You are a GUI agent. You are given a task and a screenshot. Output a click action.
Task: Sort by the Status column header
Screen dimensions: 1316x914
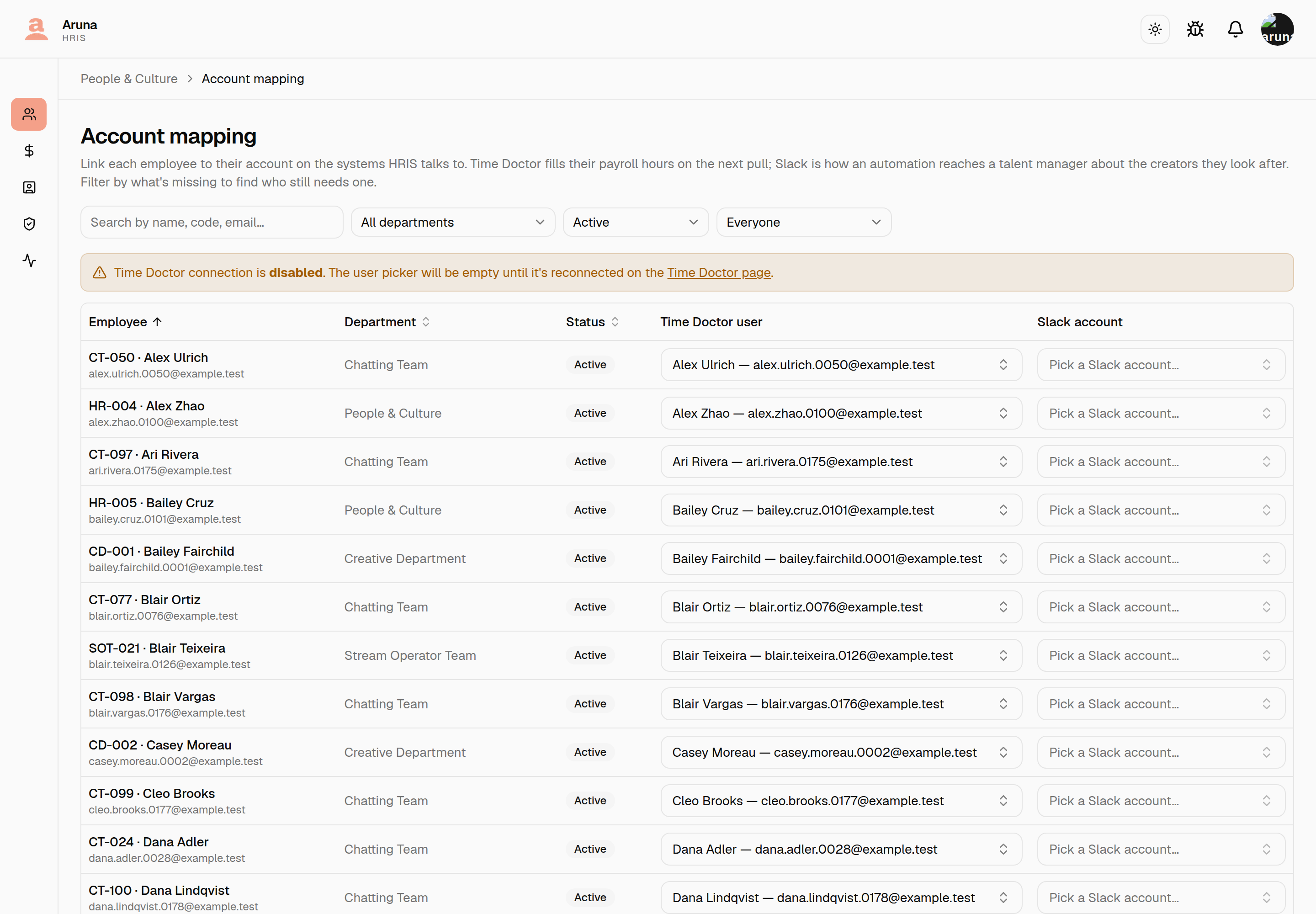click(x=593, y=322)
